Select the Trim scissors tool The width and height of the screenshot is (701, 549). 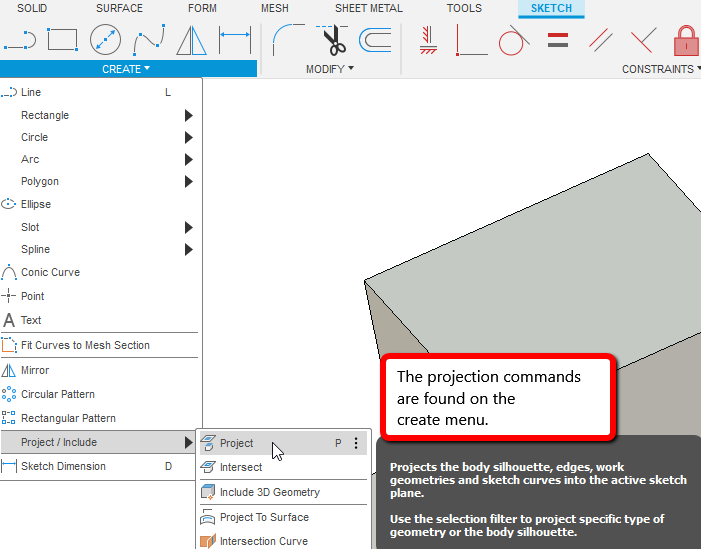pyautogui.click(x=332, y=40)
